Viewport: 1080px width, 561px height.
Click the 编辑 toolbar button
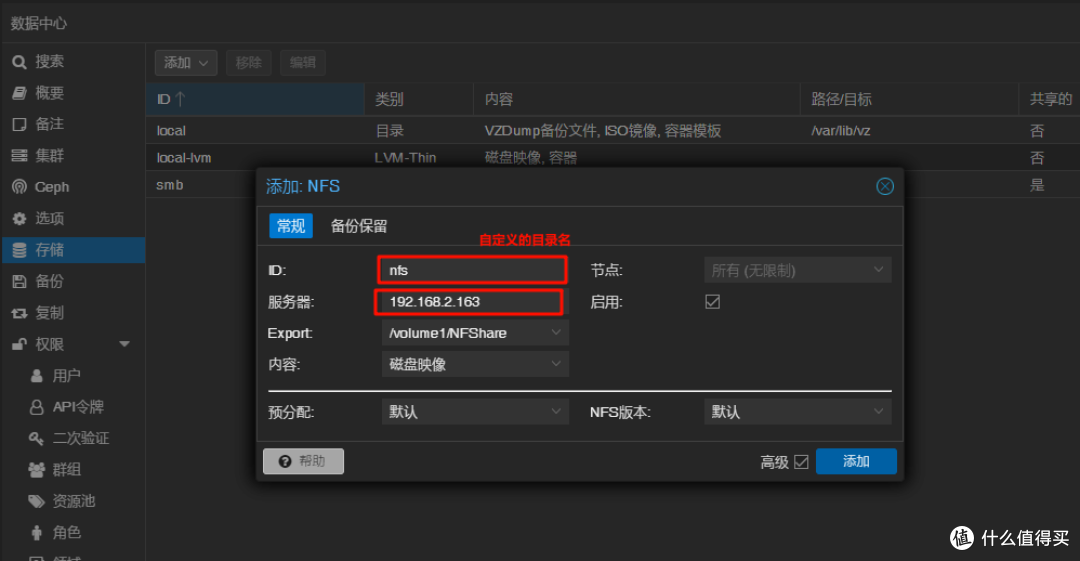[x=303, y=63]
